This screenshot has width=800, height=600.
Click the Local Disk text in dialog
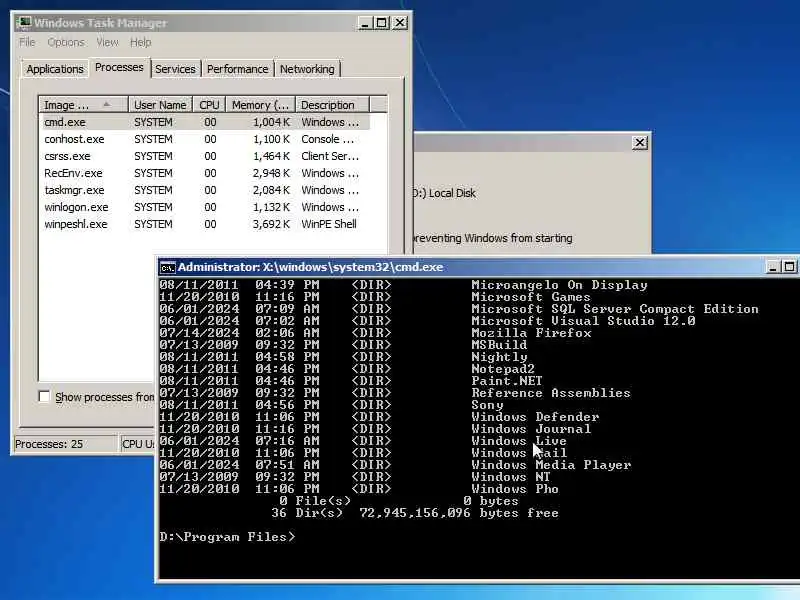(452, 193)
